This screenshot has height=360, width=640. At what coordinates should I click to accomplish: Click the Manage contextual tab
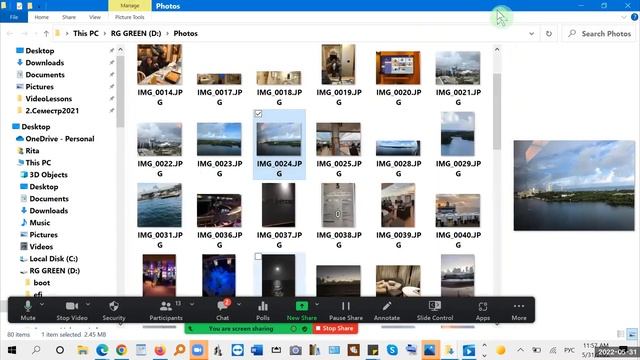click(130, 6)
